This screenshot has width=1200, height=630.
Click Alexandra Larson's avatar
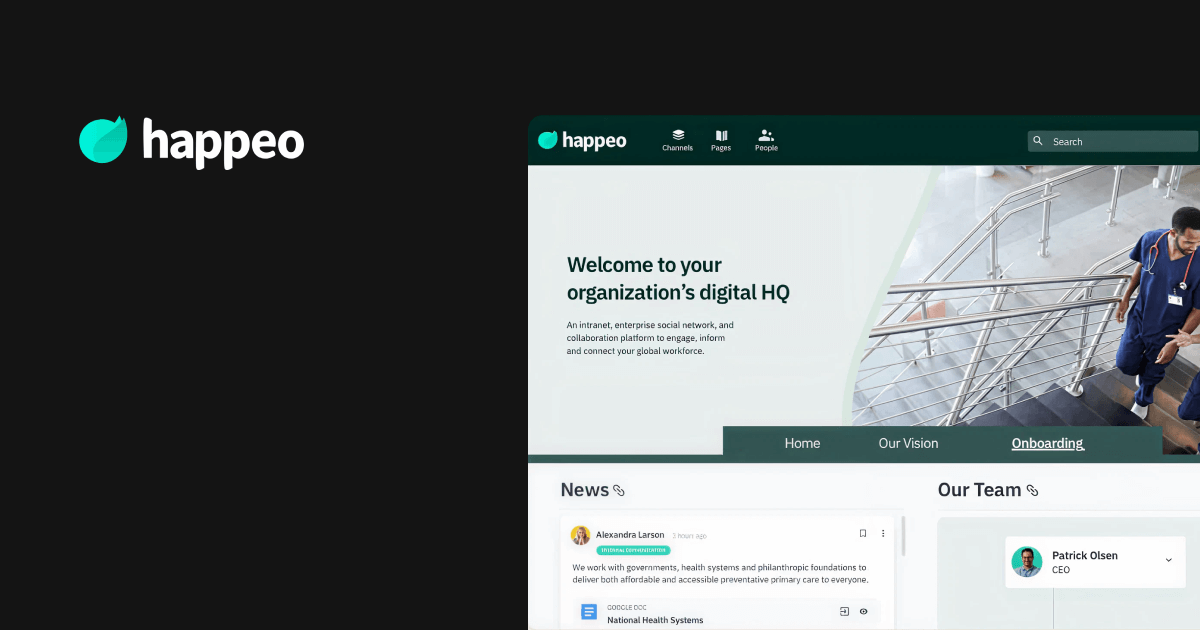580,535
